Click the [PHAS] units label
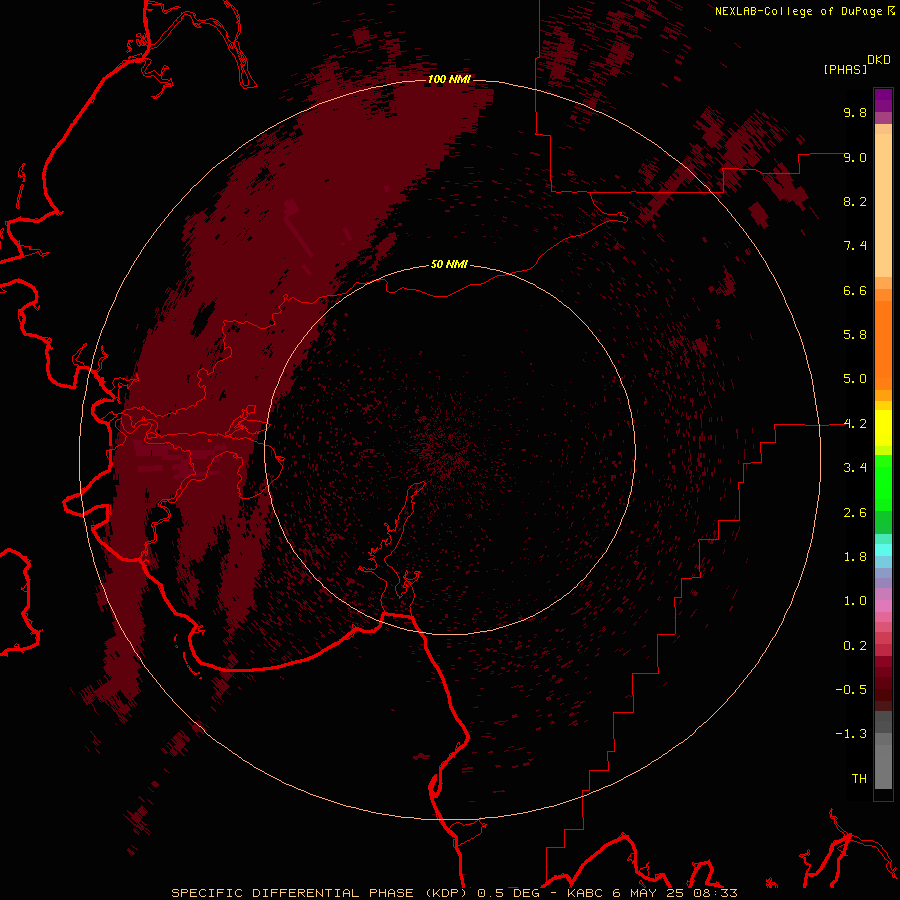 845,69
